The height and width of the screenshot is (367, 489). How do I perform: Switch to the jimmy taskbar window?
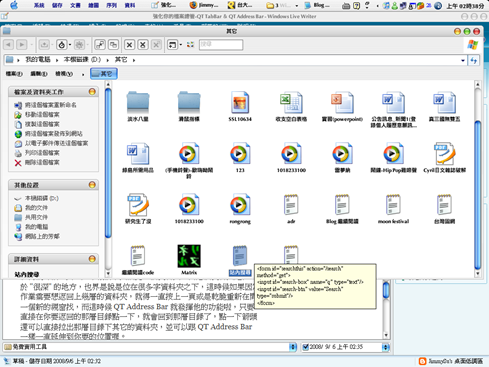pos(204,5)
